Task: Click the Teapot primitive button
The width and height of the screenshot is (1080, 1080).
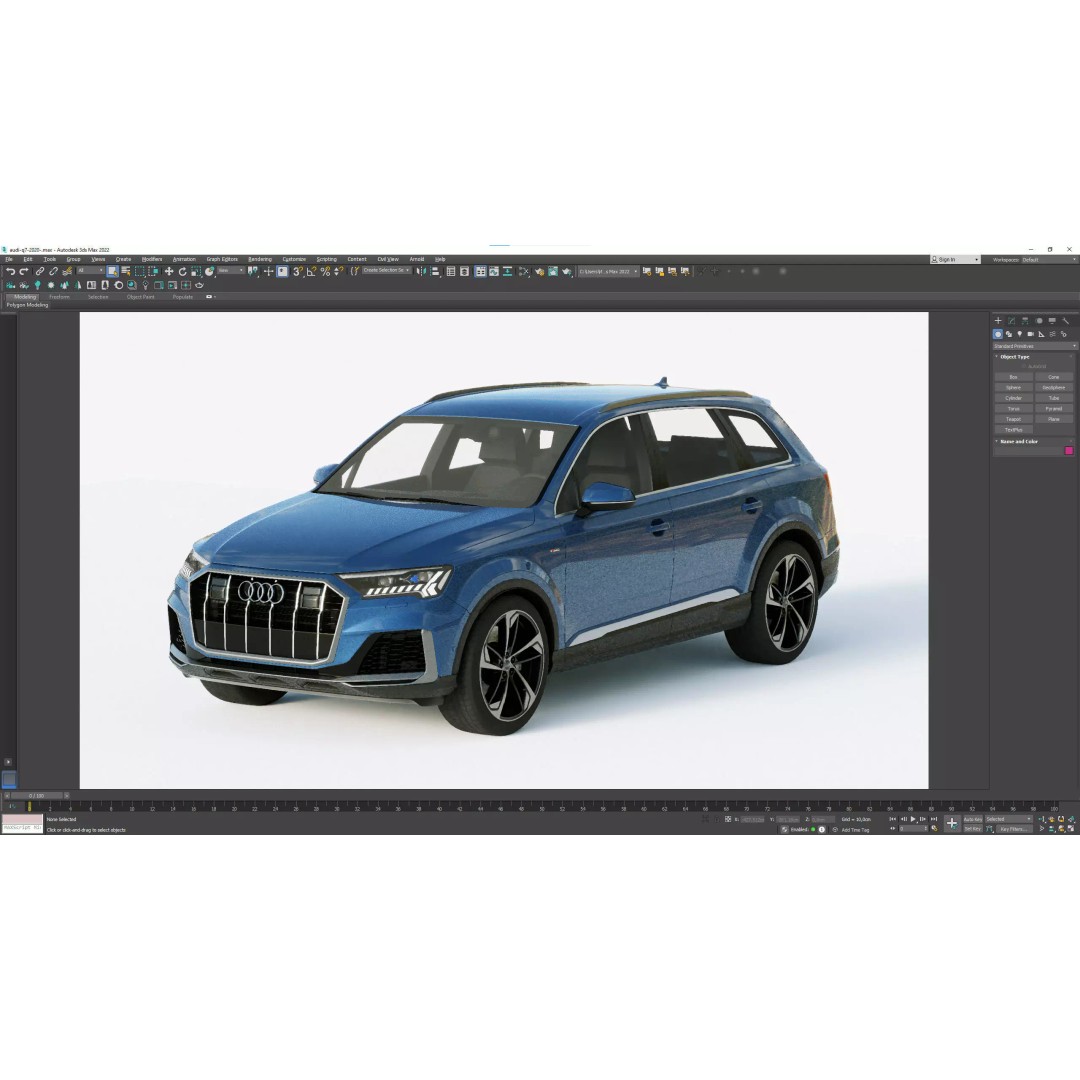Action: point(1013,419)
